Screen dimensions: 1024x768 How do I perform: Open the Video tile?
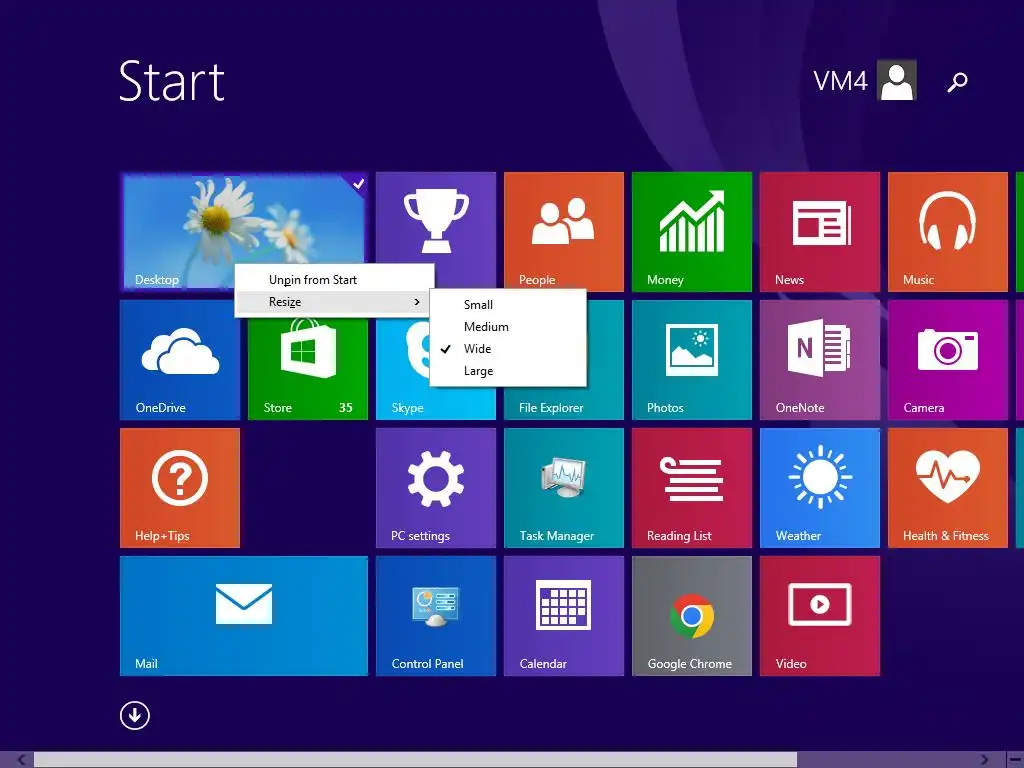tap(820, 615)
